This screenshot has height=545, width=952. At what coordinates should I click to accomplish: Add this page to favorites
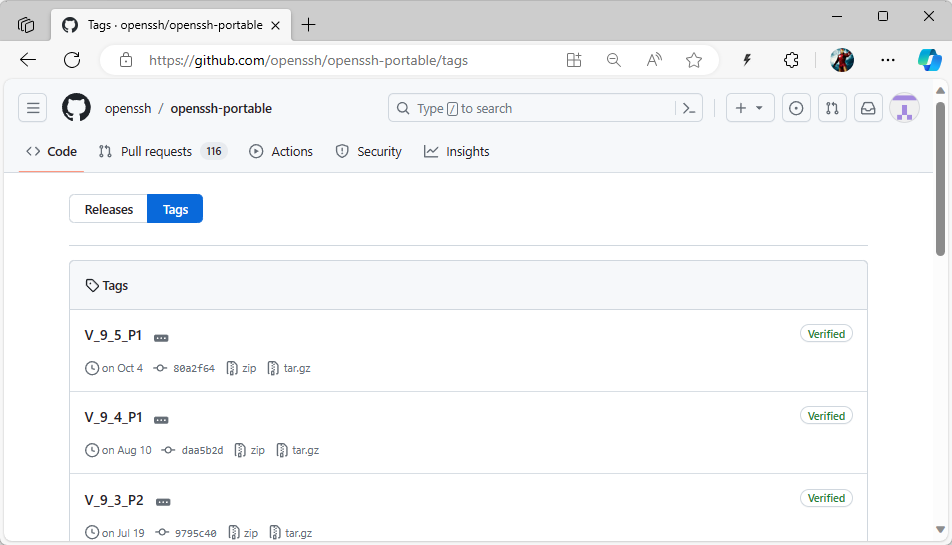pyautogui.click(x=694, y=60)
